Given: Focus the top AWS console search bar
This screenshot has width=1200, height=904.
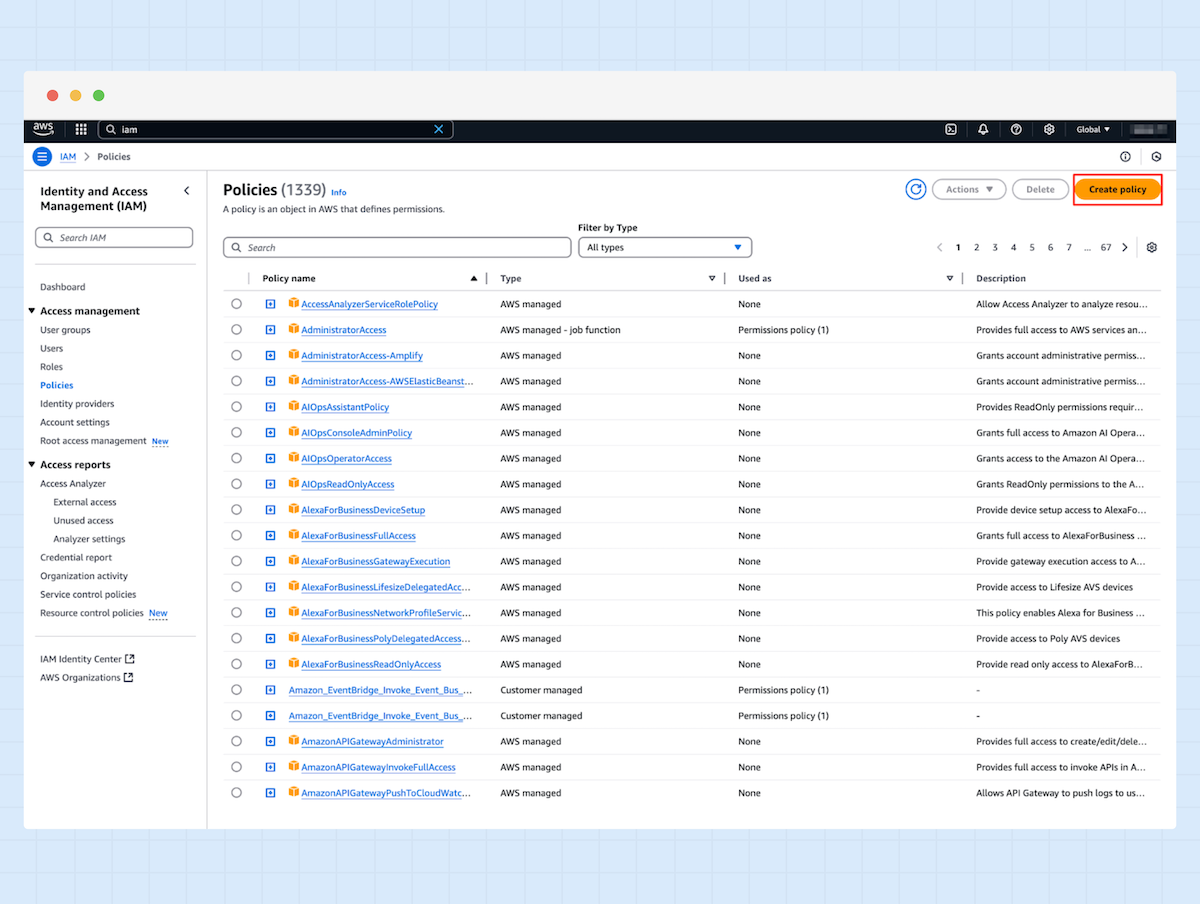Looking at the screenshot, I should (x=275, y=129).
